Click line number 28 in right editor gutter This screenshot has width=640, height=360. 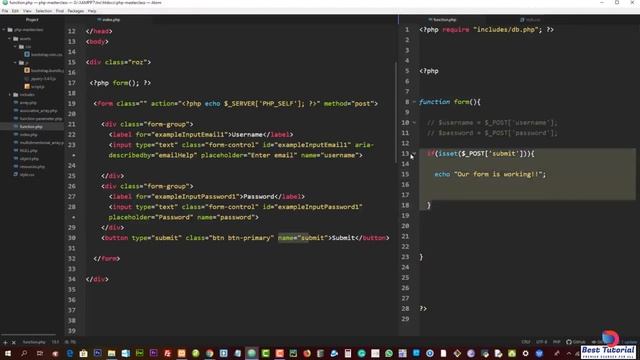click(x=405, y=309)
